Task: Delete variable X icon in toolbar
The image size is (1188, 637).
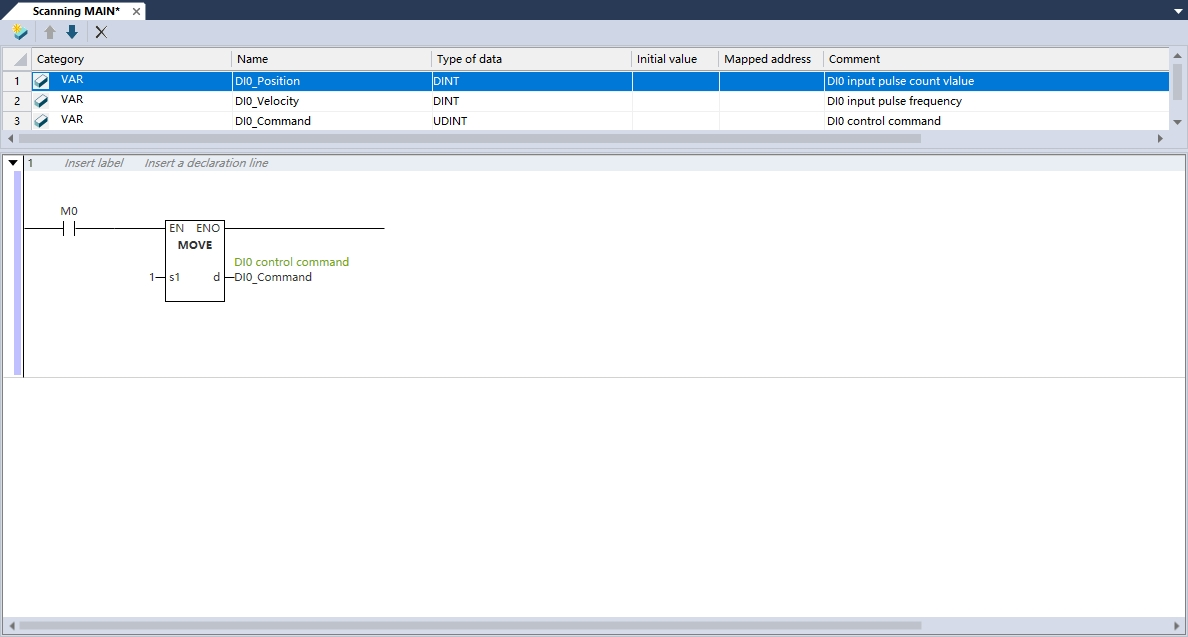Action: pos(102,33)
